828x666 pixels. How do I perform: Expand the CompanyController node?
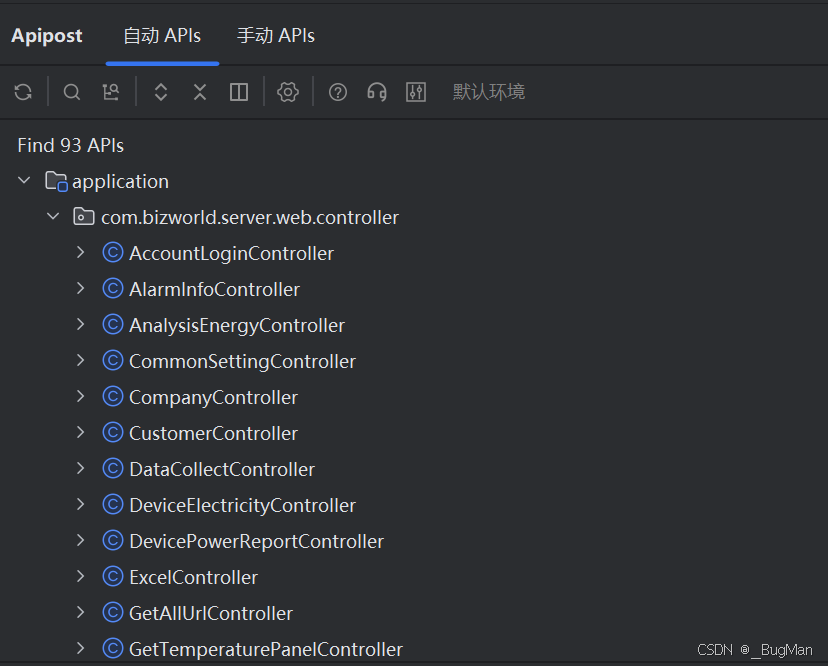coord(81,396)
